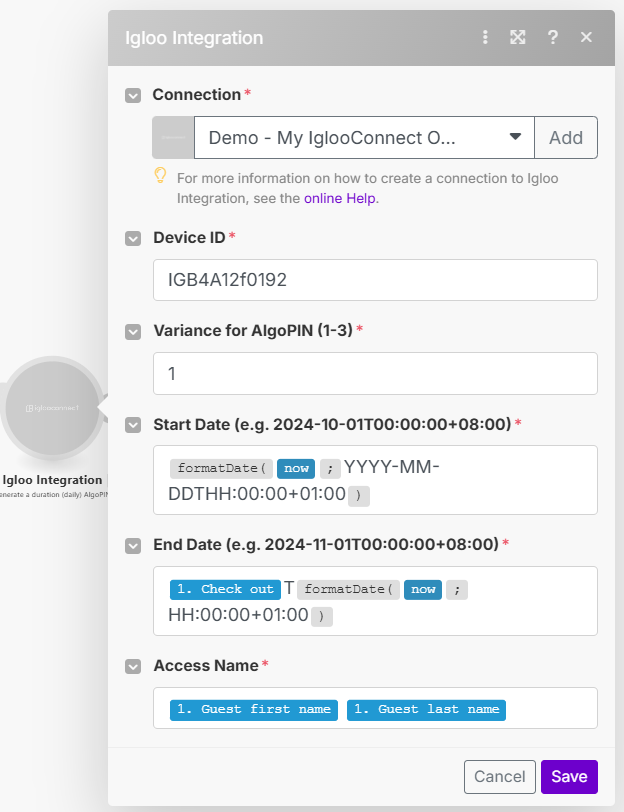Open help via the question mark icon

(553, 37)
